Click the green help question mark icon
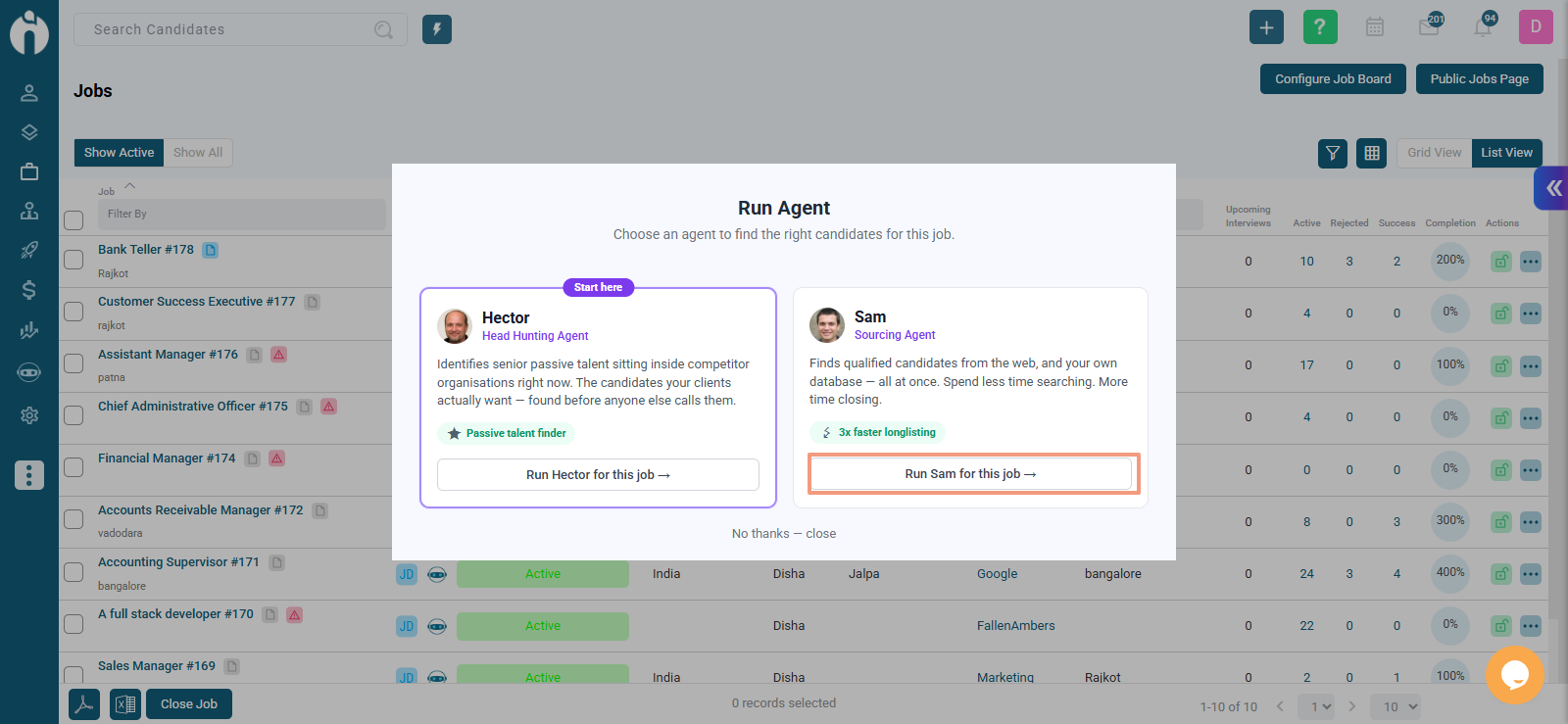 [1320, 27]
